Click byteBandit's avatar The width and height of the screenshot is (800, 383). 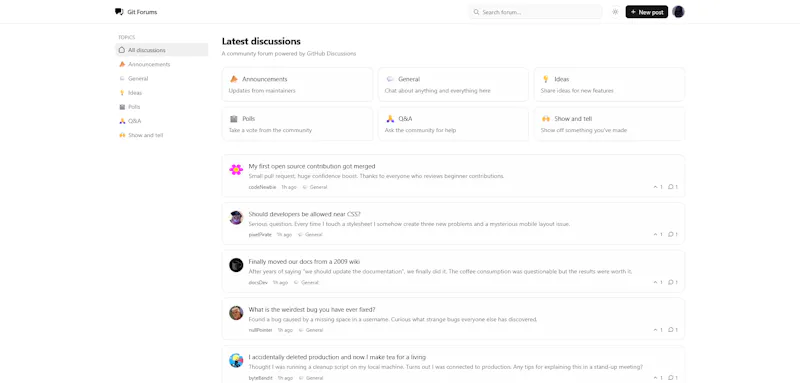click(x=236, y=361)
